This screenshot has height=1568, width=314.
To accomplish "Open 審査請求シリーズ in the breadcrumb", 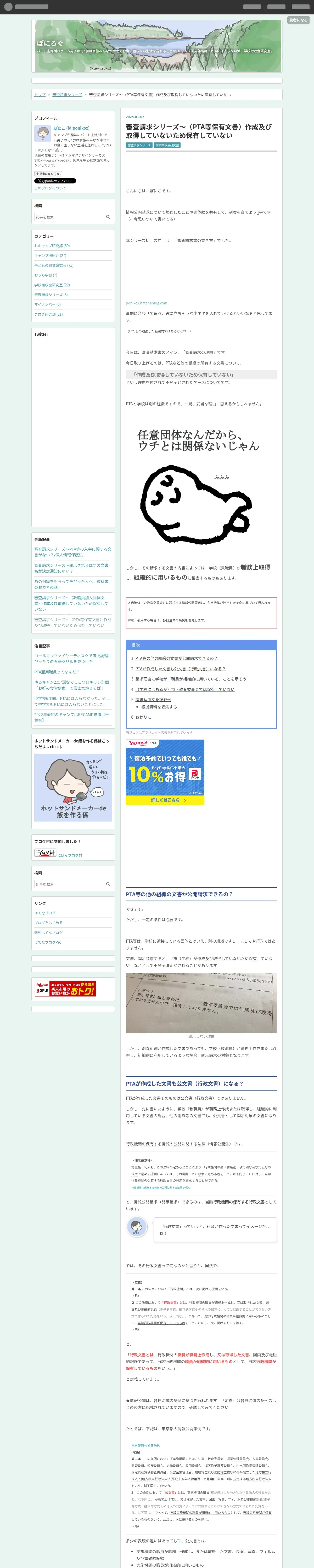I will [x=67, y=94].
